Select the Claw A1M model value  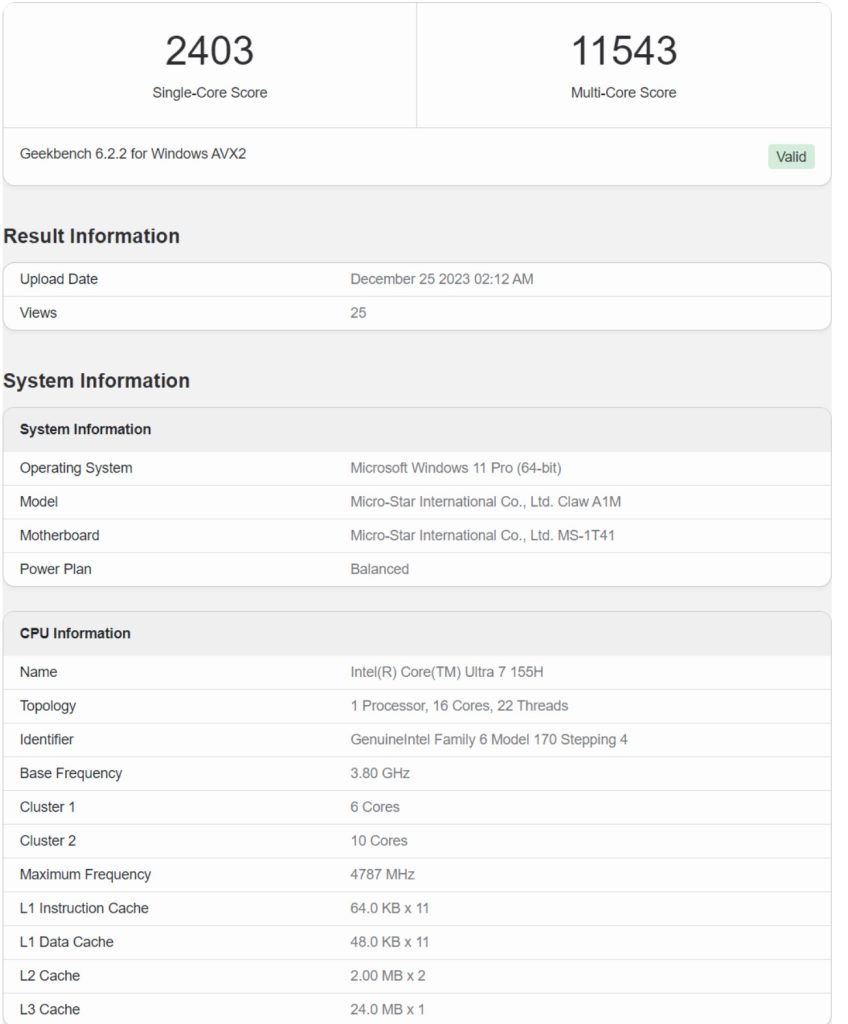[x=485, y=502]
